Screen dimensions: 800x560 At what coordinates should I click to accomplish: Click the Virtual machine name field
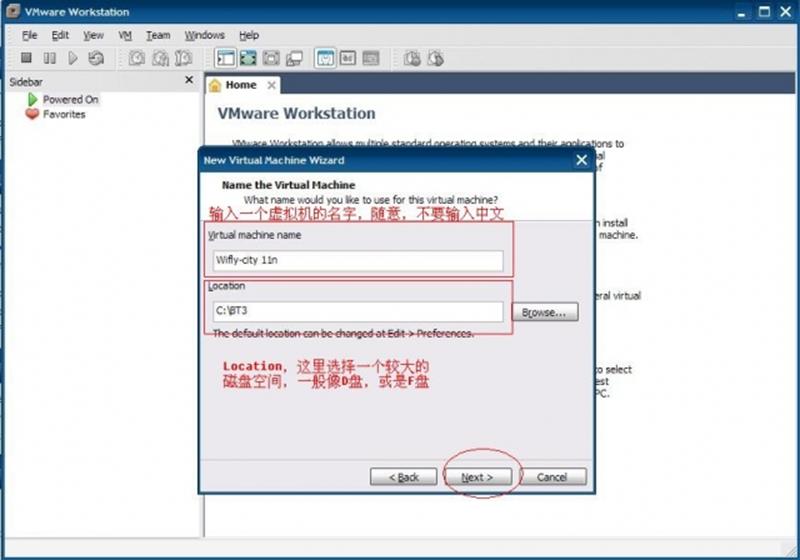[x=358, y=261]
